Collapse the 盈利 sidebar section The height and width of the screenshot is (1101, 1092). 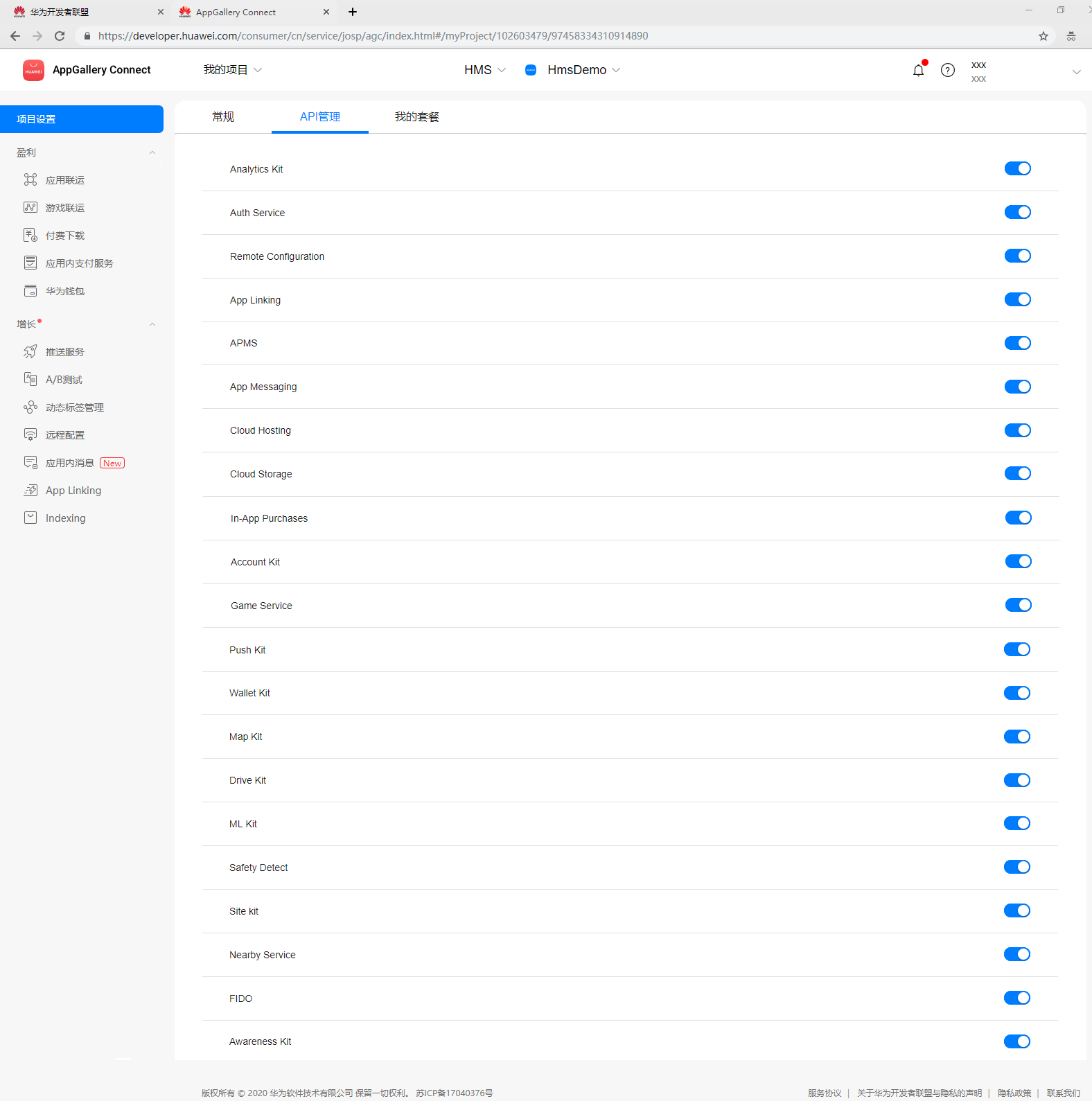[152, 152]
